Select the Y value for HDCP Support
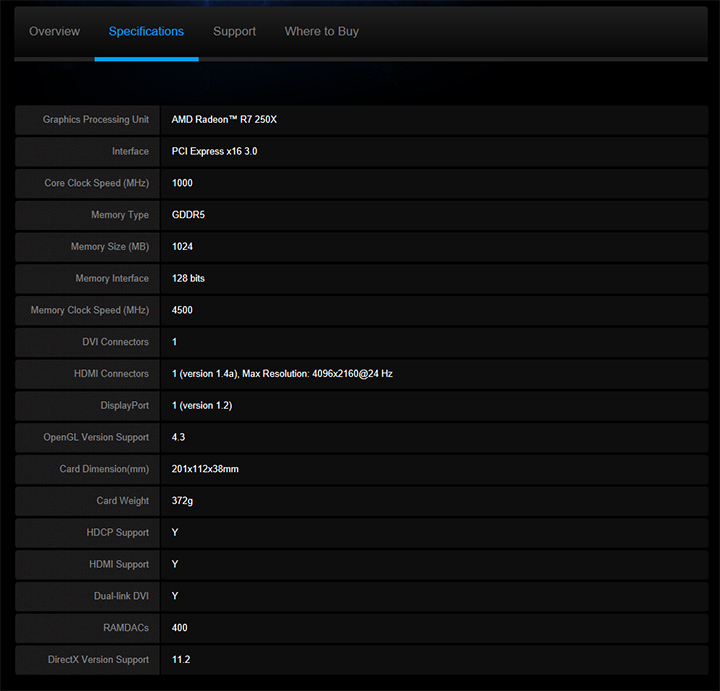 point(175,532)
